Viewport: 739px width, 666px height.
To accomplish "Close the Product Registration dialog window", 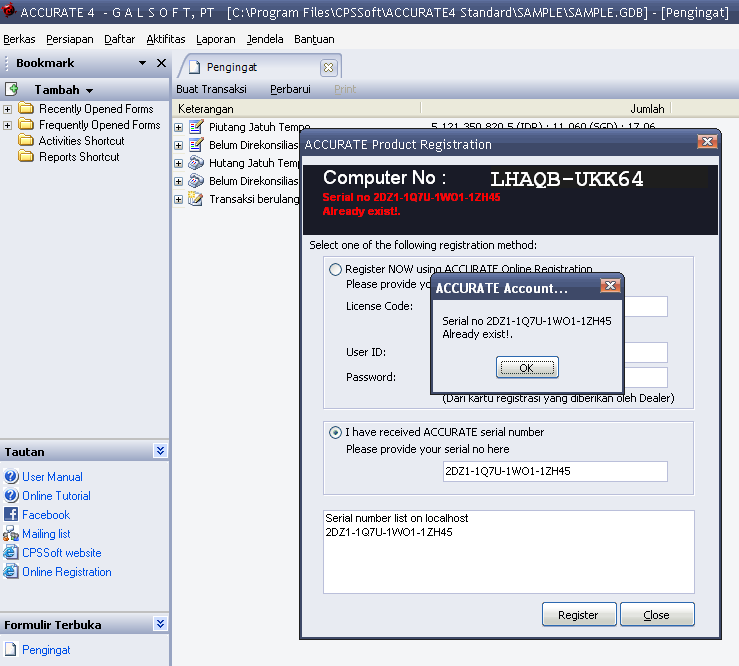I will click(x=707, y=142).
